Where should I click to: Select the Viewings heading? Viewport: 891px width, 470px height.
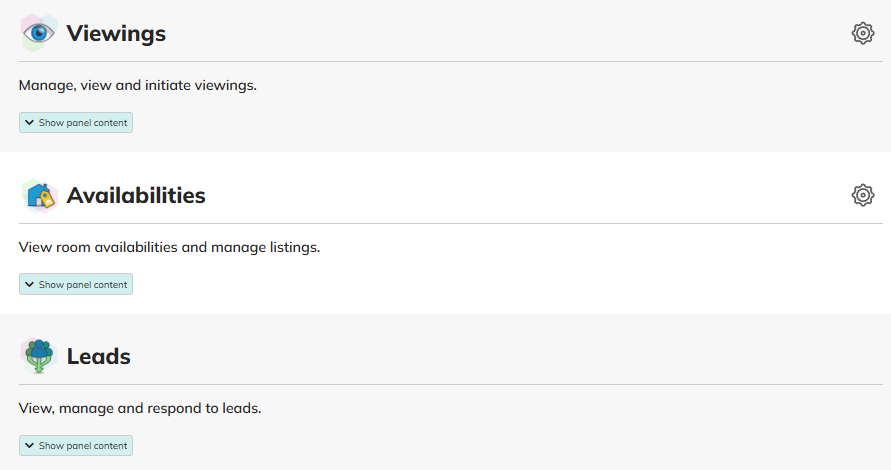point(116,34)
